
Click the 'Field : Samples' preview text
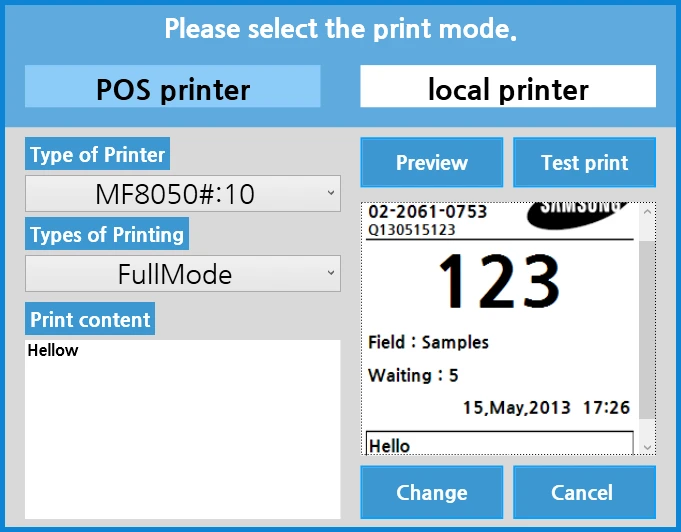tap(428, 342)
